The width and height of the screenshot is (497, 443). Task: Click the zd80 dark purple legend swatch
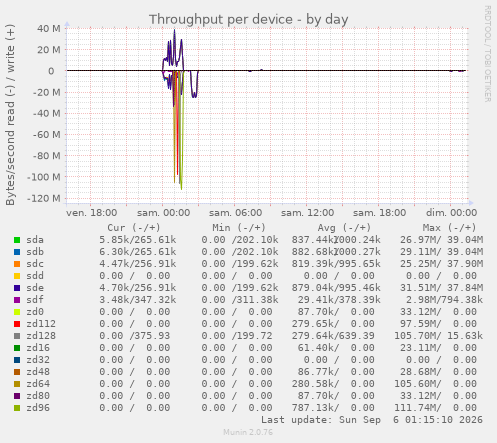coord(17,396)
